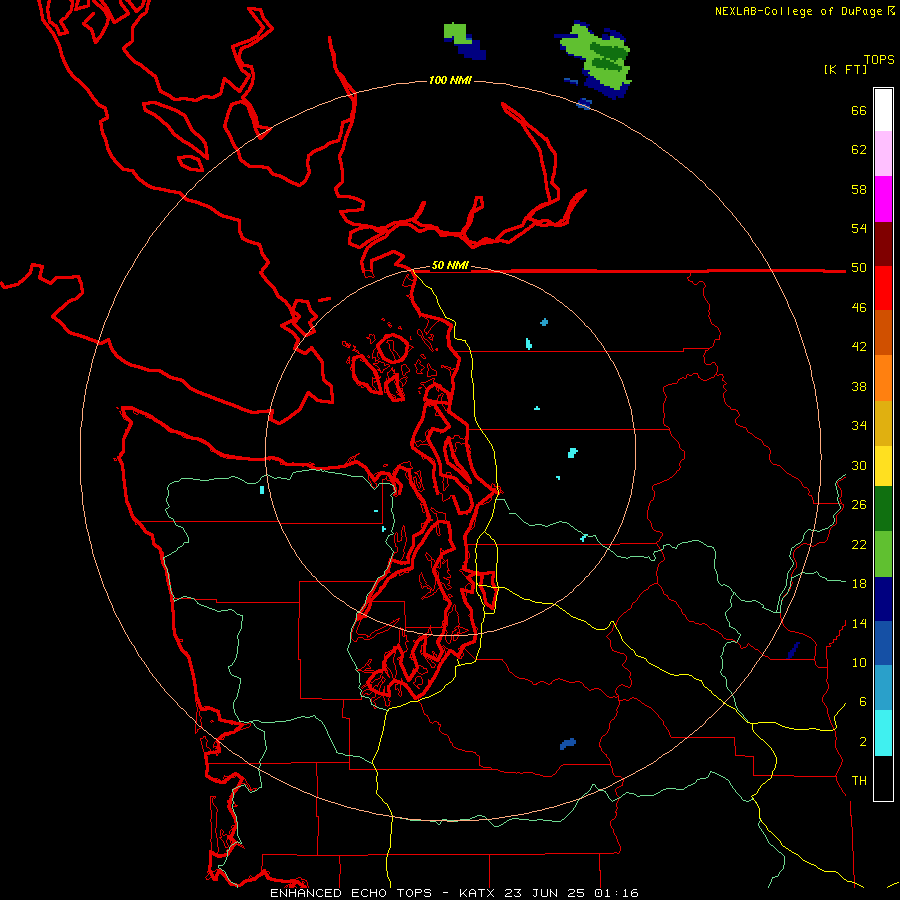Click legend value "30"
Viewport: 900px width, 900px height.
(859, 465)
